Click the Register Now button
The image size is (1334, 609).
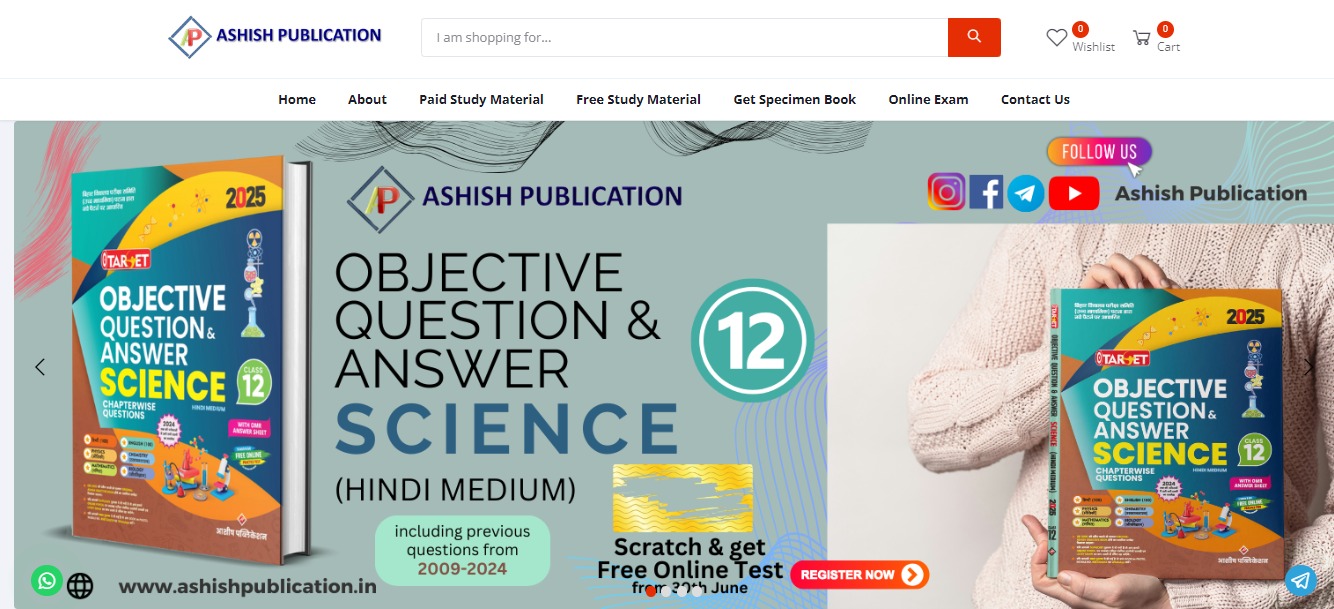tap(860, 574)
